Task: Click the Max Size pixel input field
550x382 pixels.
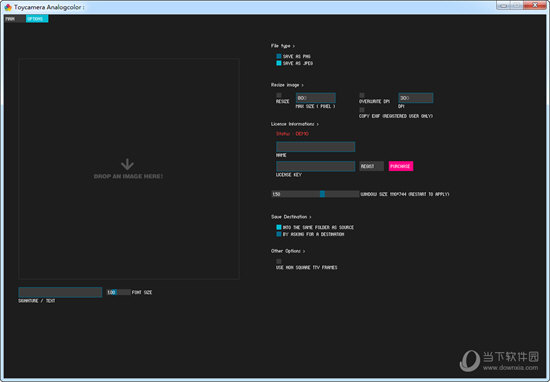Action: [x=316, y=98]
